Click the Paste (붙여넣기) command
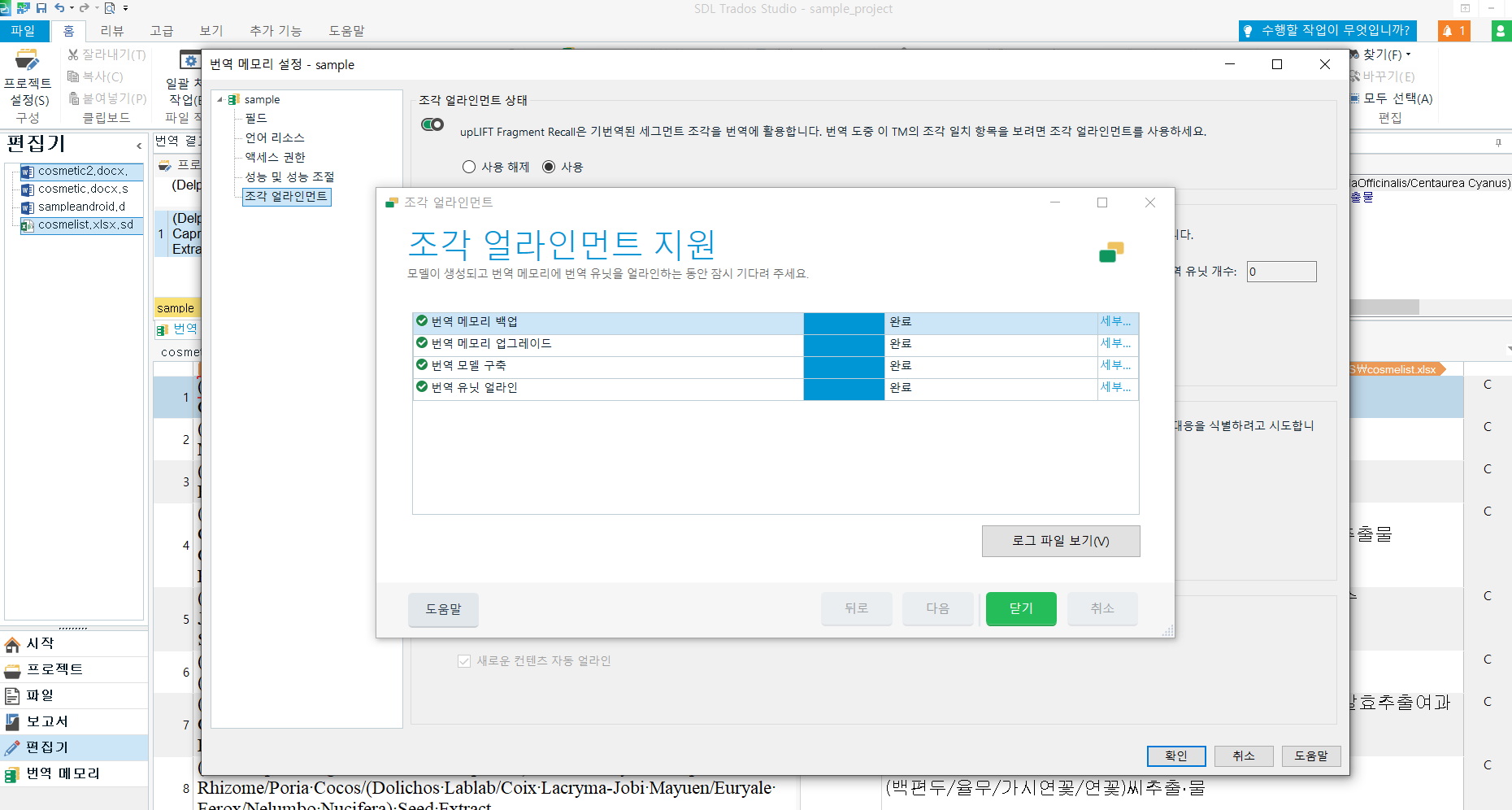The image size is (1512, 810). click(x=107, y=98)
